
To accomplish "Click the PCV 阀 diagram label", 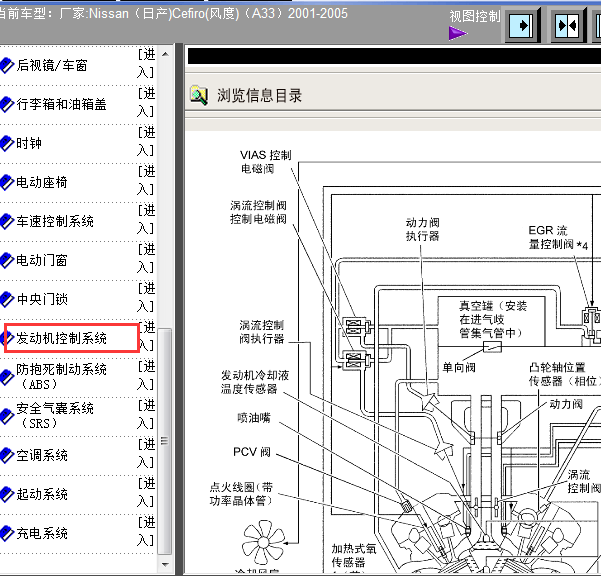I will pyautogui.click(x=252, y=452).
